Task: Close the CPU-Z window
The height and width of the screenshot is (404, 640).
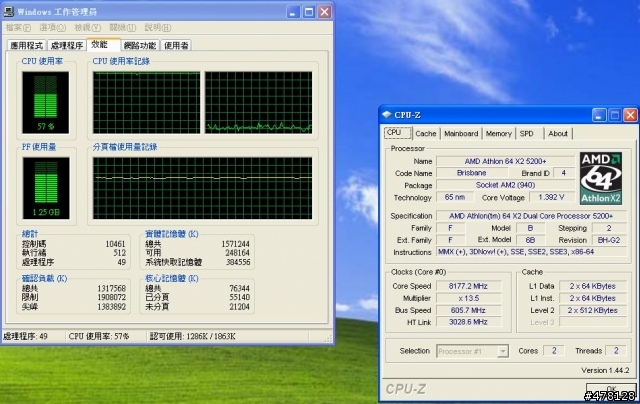Action: pyautogui.click(x=630, y=115)
